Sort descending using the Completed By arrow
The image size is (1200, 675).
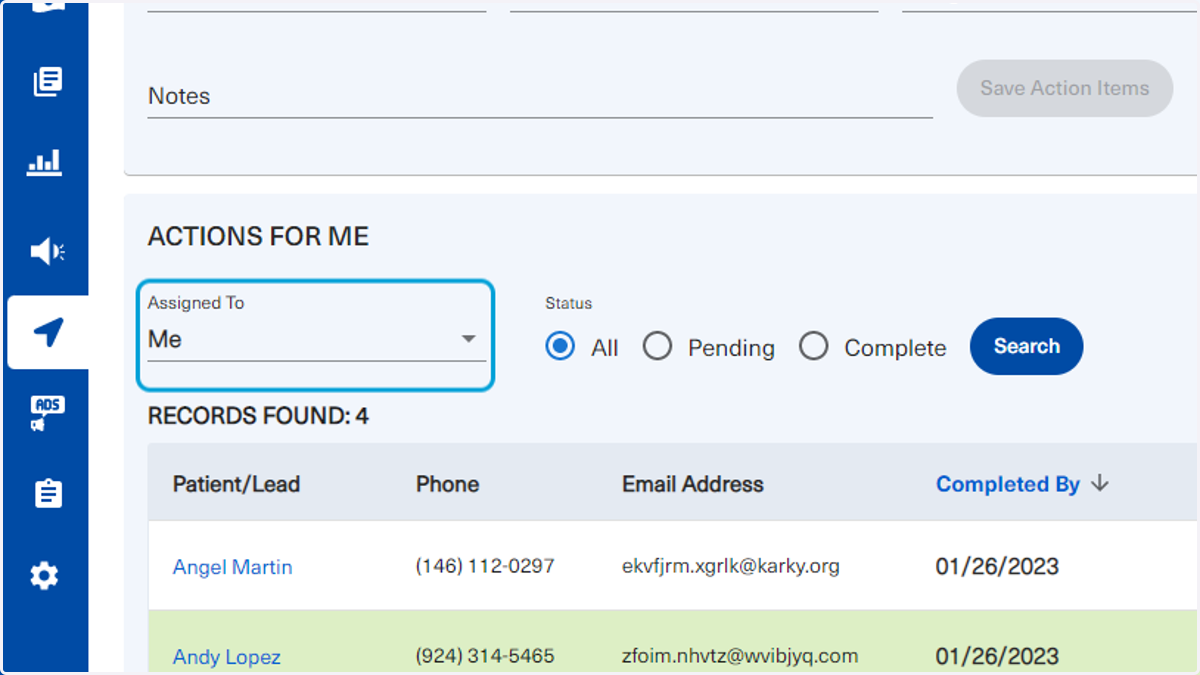(1100, 484)
